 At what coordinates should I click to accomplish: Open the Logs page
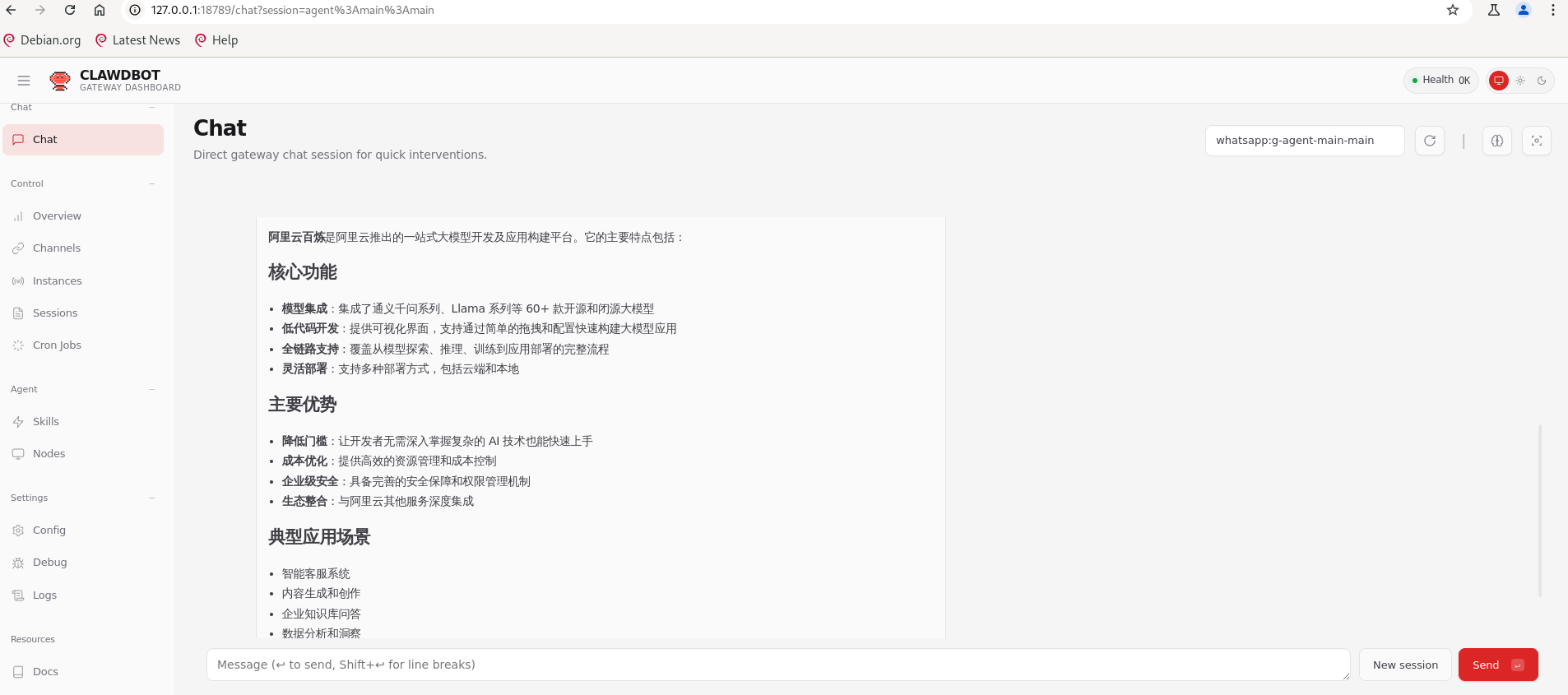[x=83, y=595]
